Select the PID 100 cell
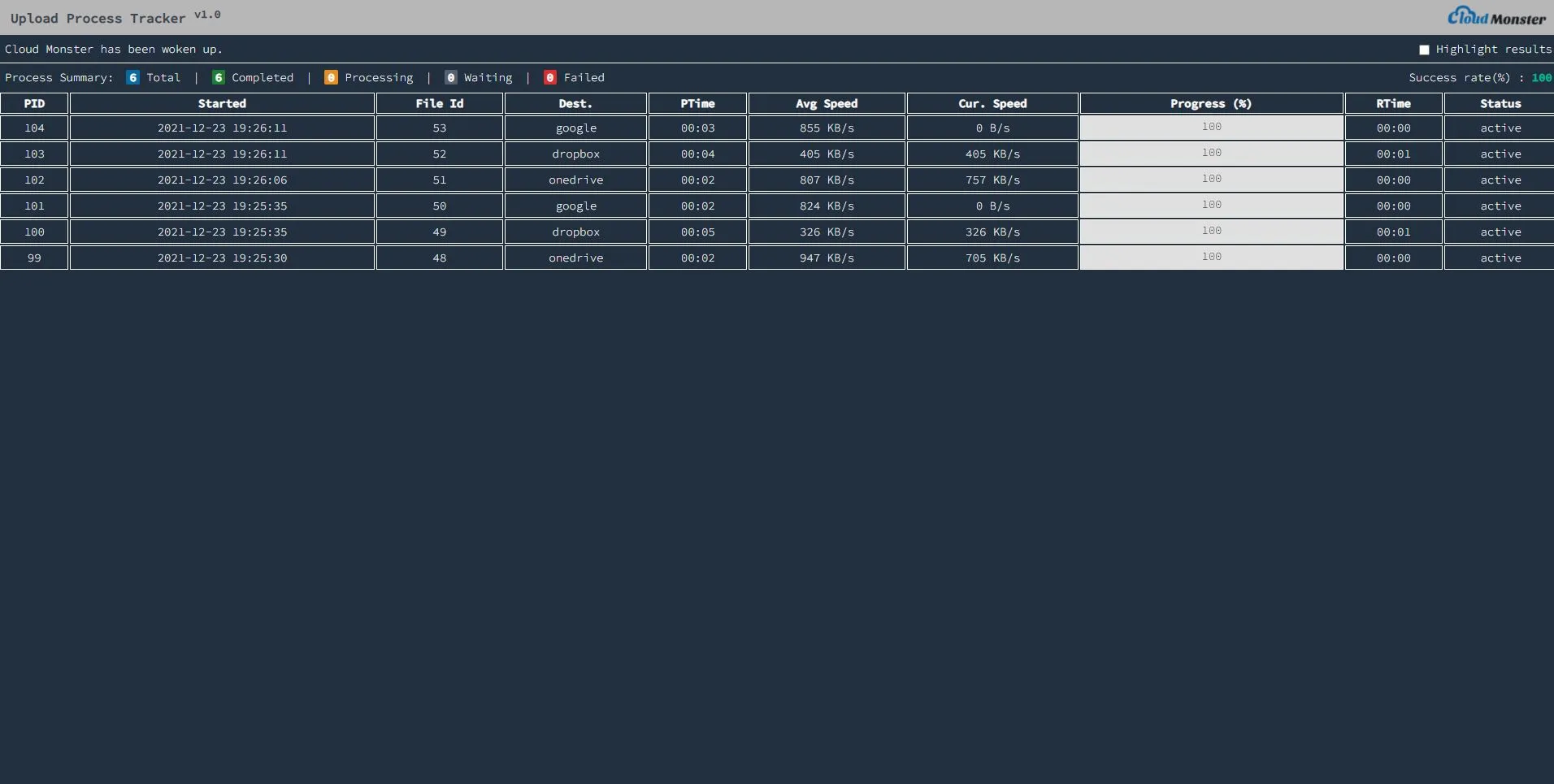The height and width of the screenshot is (784, 1554). (34, 232)
